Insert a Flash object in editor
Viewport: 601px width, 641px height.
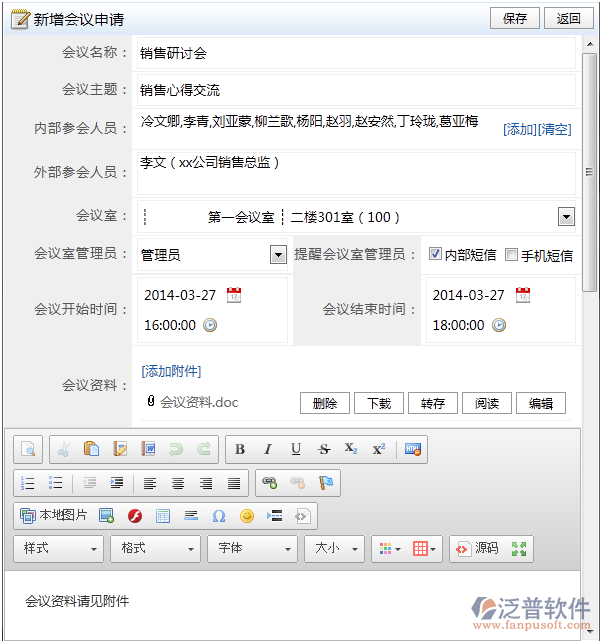[134, 516]
